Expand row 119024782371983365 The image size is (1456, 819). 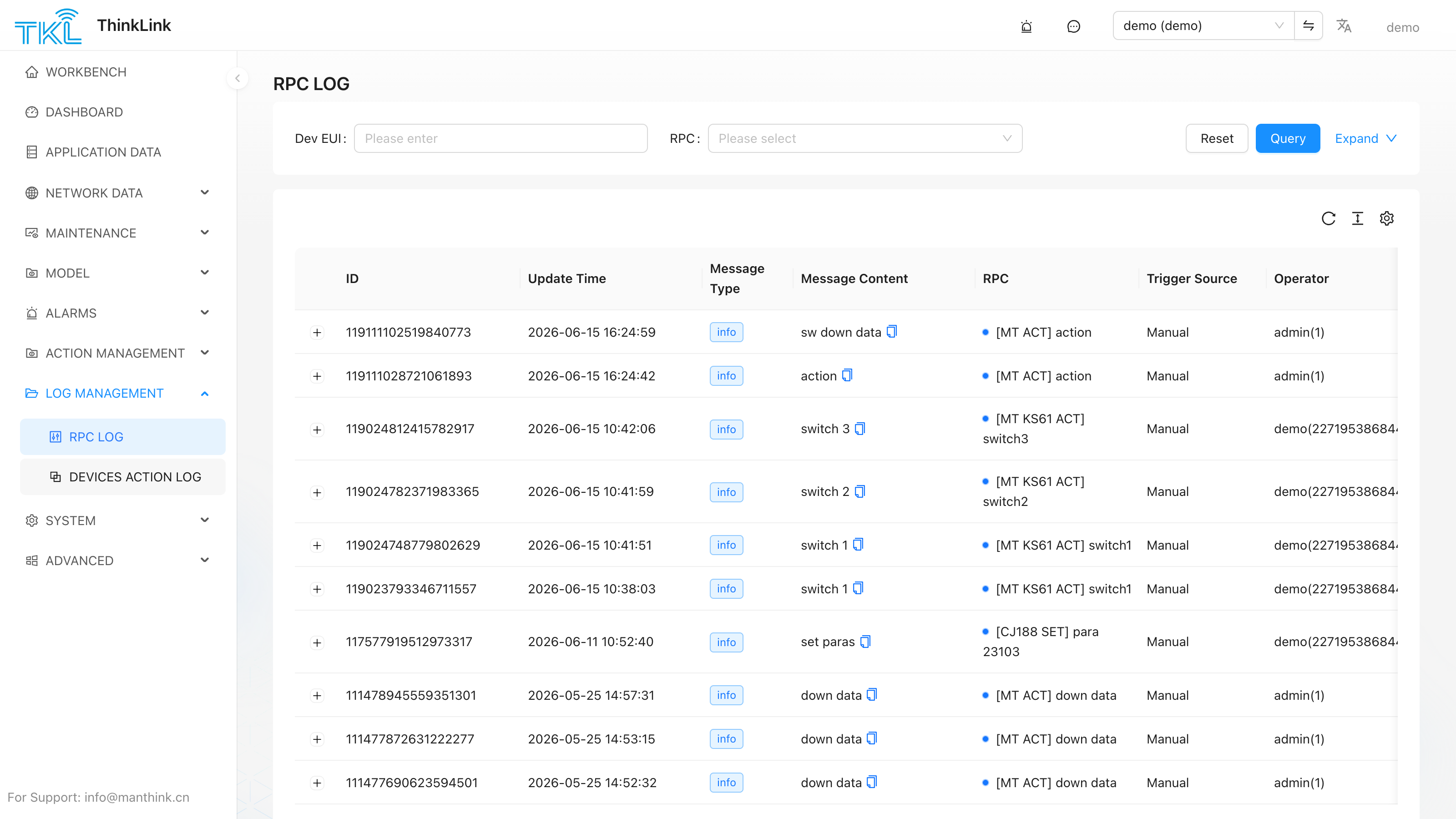[317, 492]
